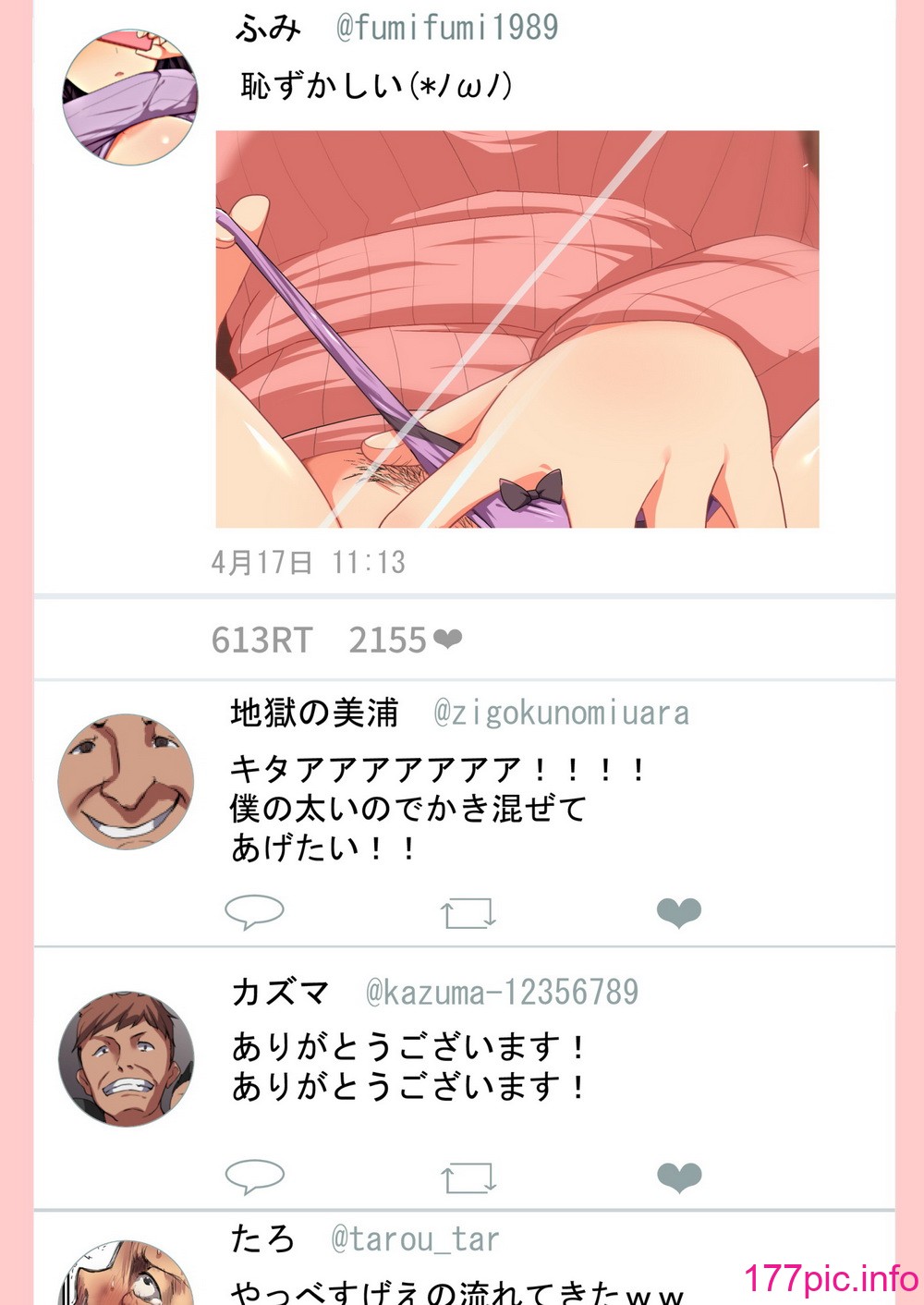Open the image attached to ふみ's post
The image size is (924, 1305).
point(517,329)
